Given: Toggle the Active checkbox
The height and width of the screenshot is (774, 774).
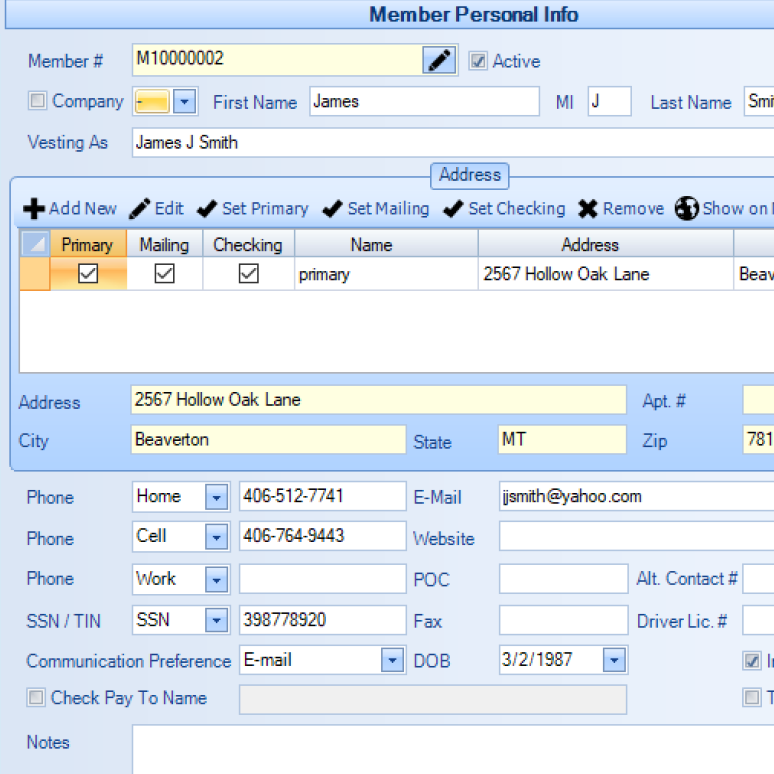Looking at the screenshot, I should coord(478,61).
